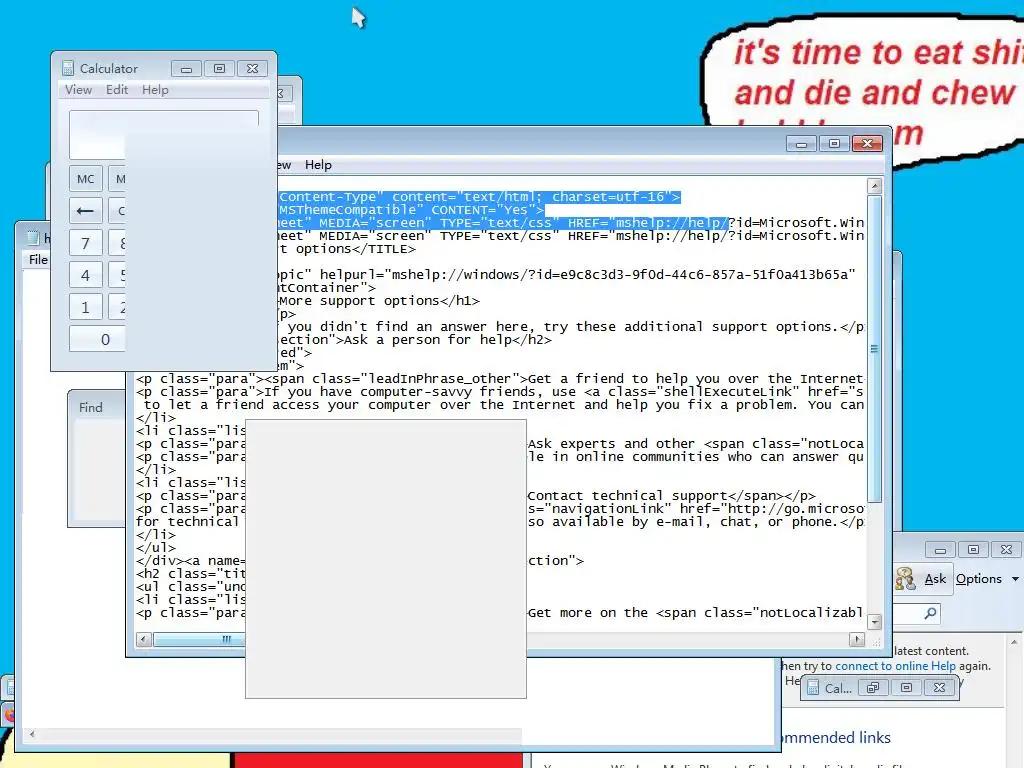Click Notepad vertical scrollbar down arrow

874,622
